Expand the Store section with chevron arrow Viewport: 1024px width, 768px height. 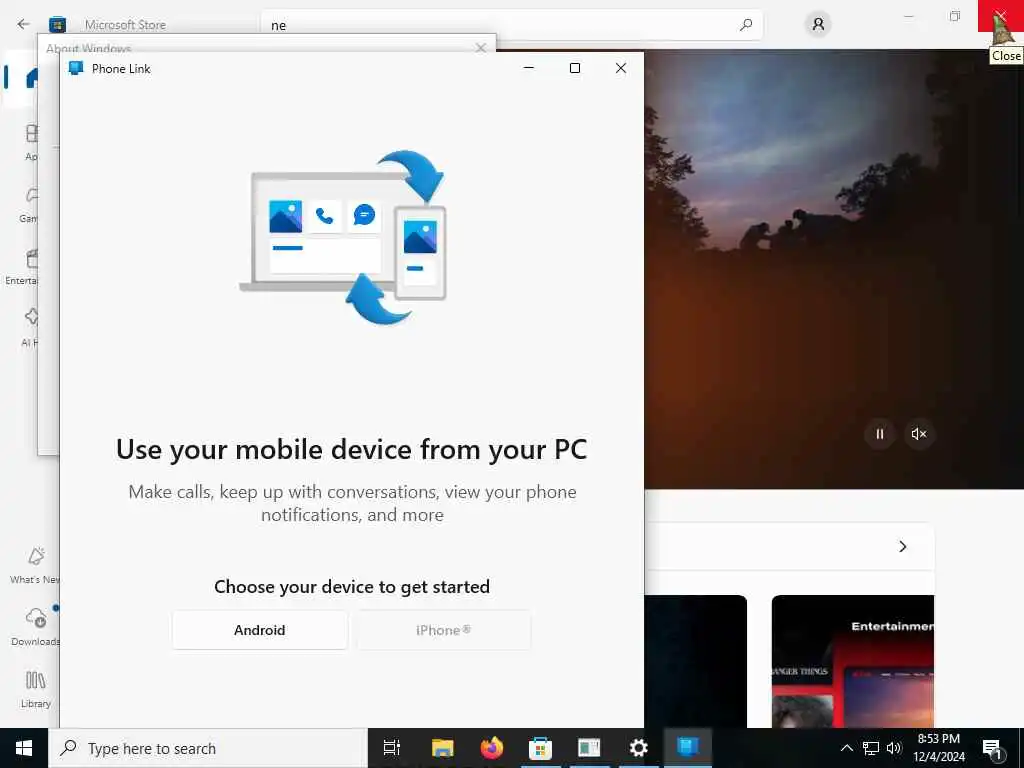[903, 547]
